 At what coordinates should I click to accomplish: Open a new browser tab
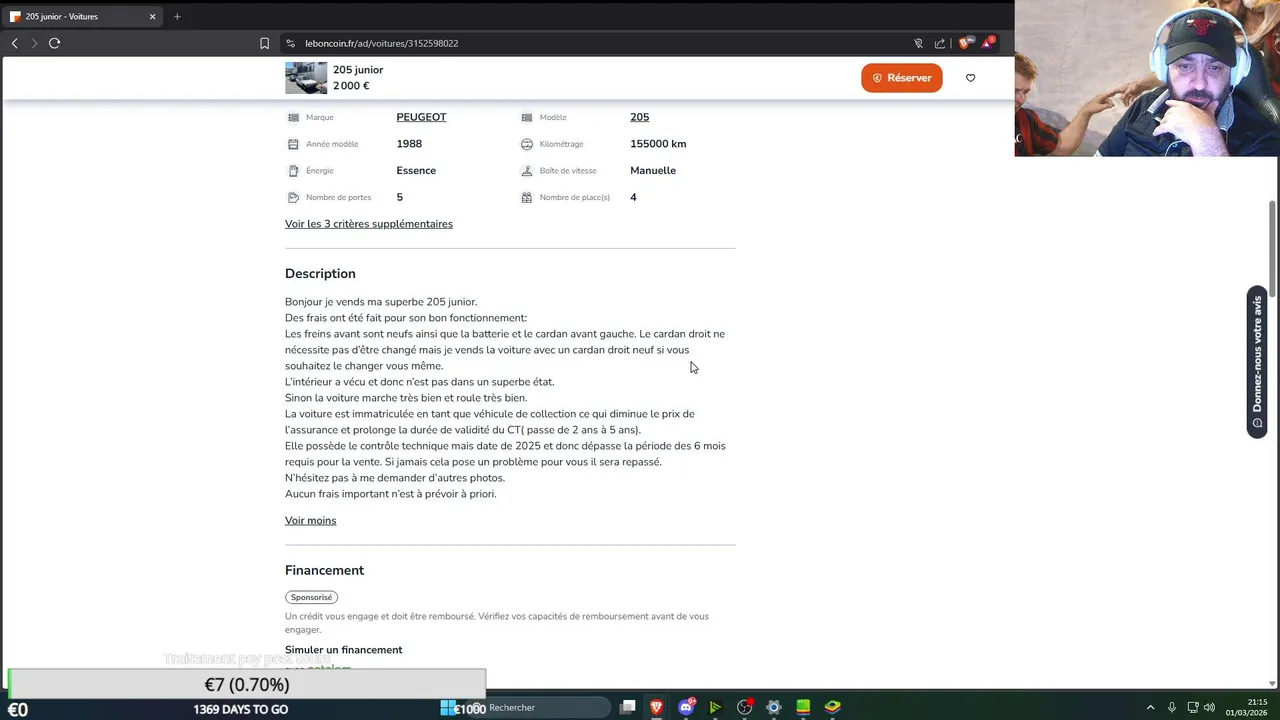pyautogui.click(x=177, y=16)
